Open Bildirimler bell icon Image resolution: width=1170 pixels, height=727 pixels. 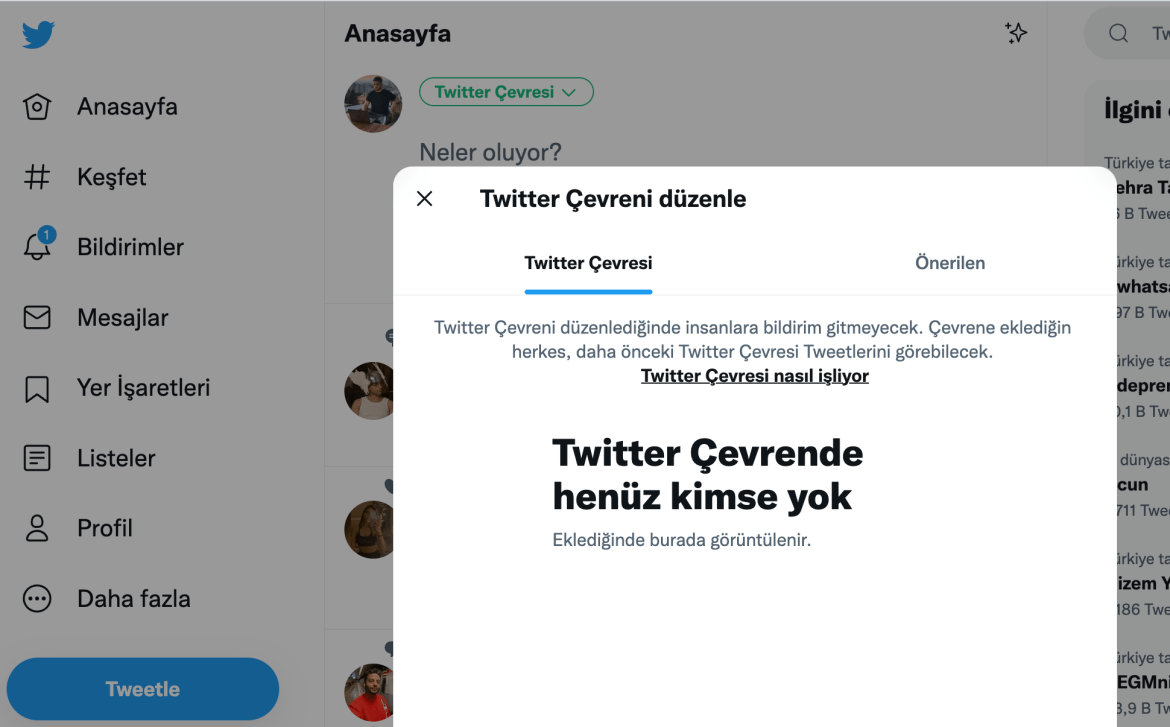pyautogui.click(x=38, y=246)
